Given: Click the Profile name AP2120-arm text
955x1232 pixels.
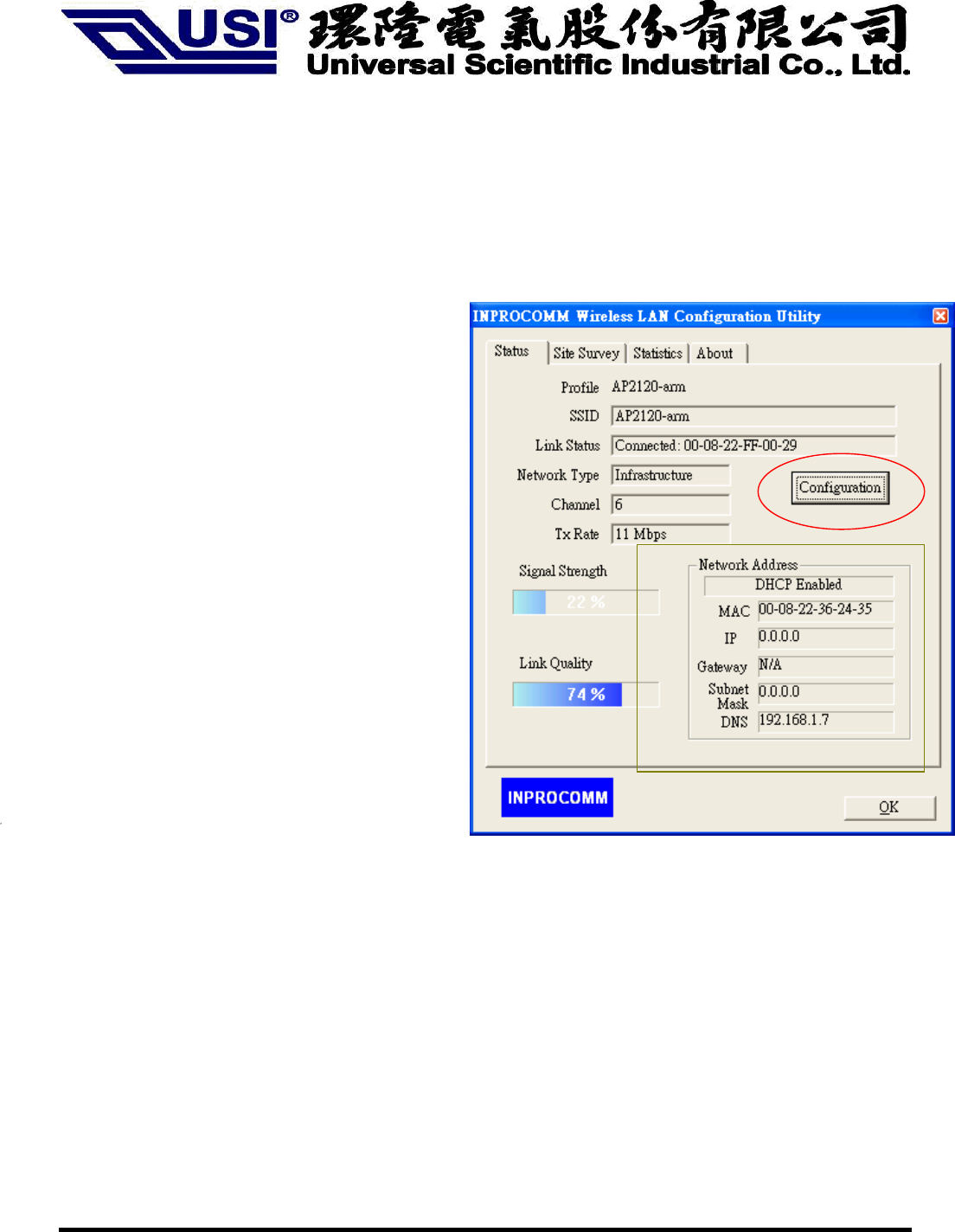Looking at the screenshot, I should (649, 387).
